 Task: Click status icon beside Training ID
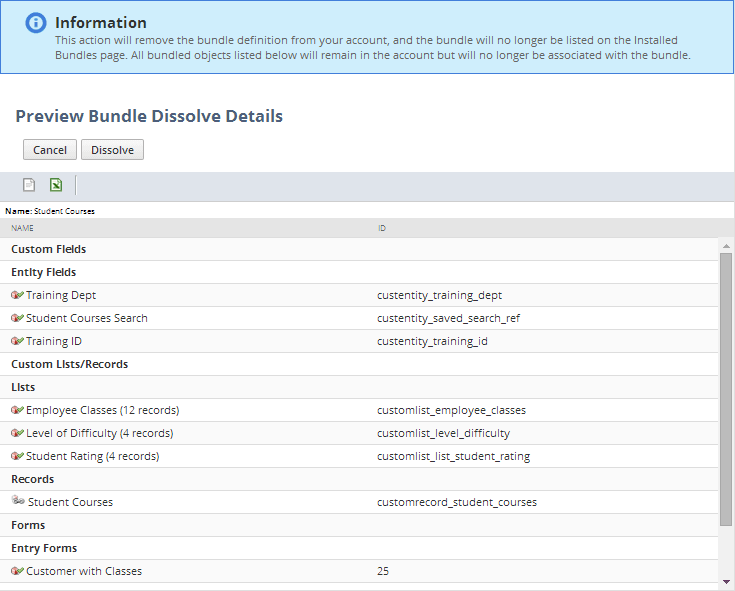(x=17, y=341)
